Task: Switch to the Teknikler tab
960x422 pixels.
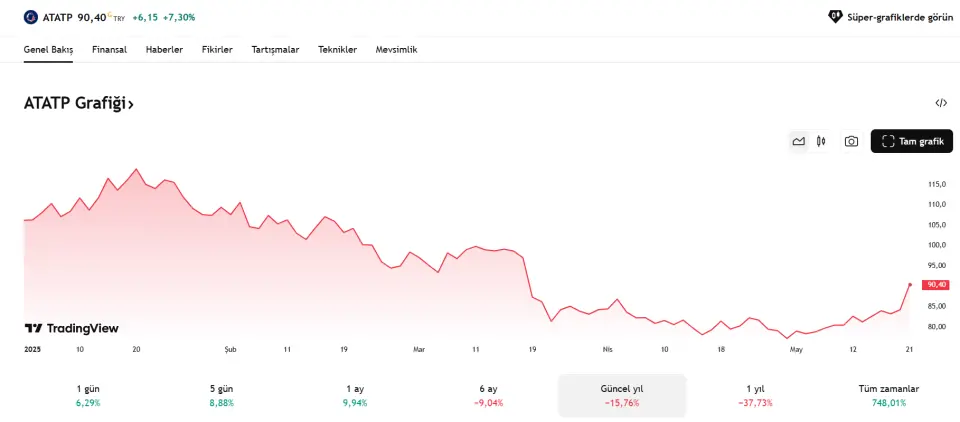Action: click(x=337, y=50)
